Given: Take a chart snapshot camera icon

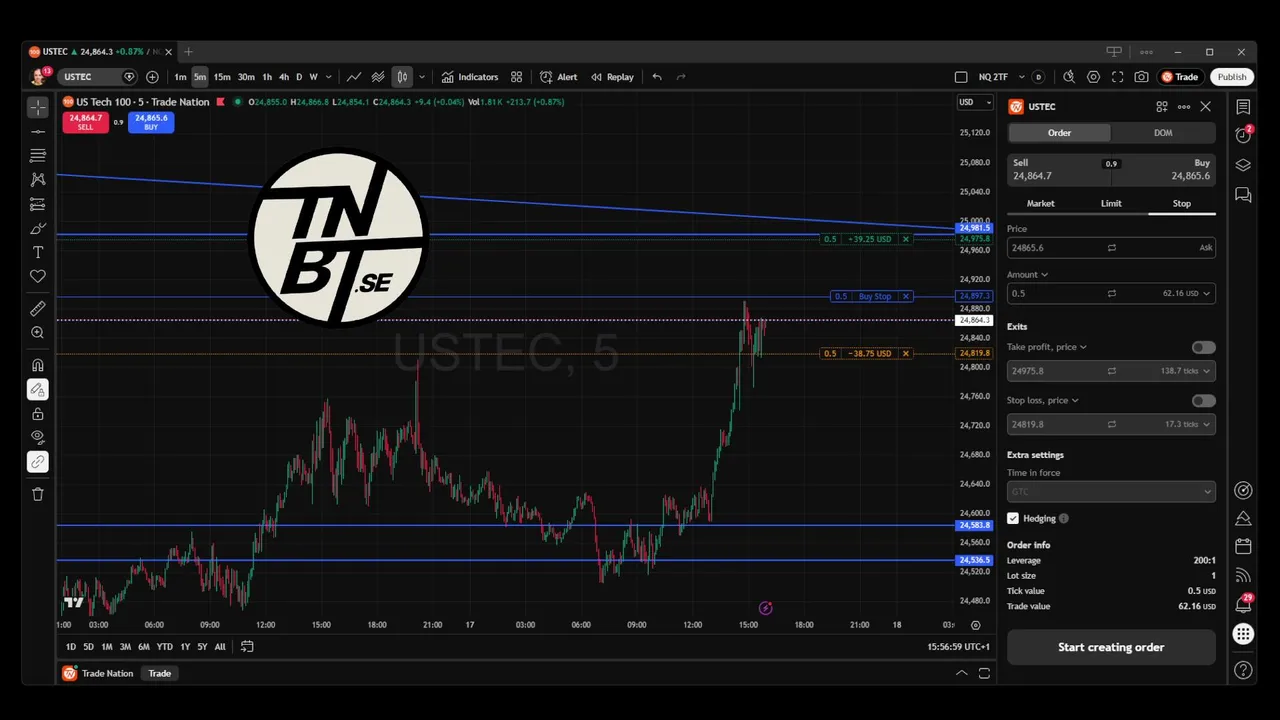Looking at the screenshot, I should pyautogui.click(x=1141, y=77).
